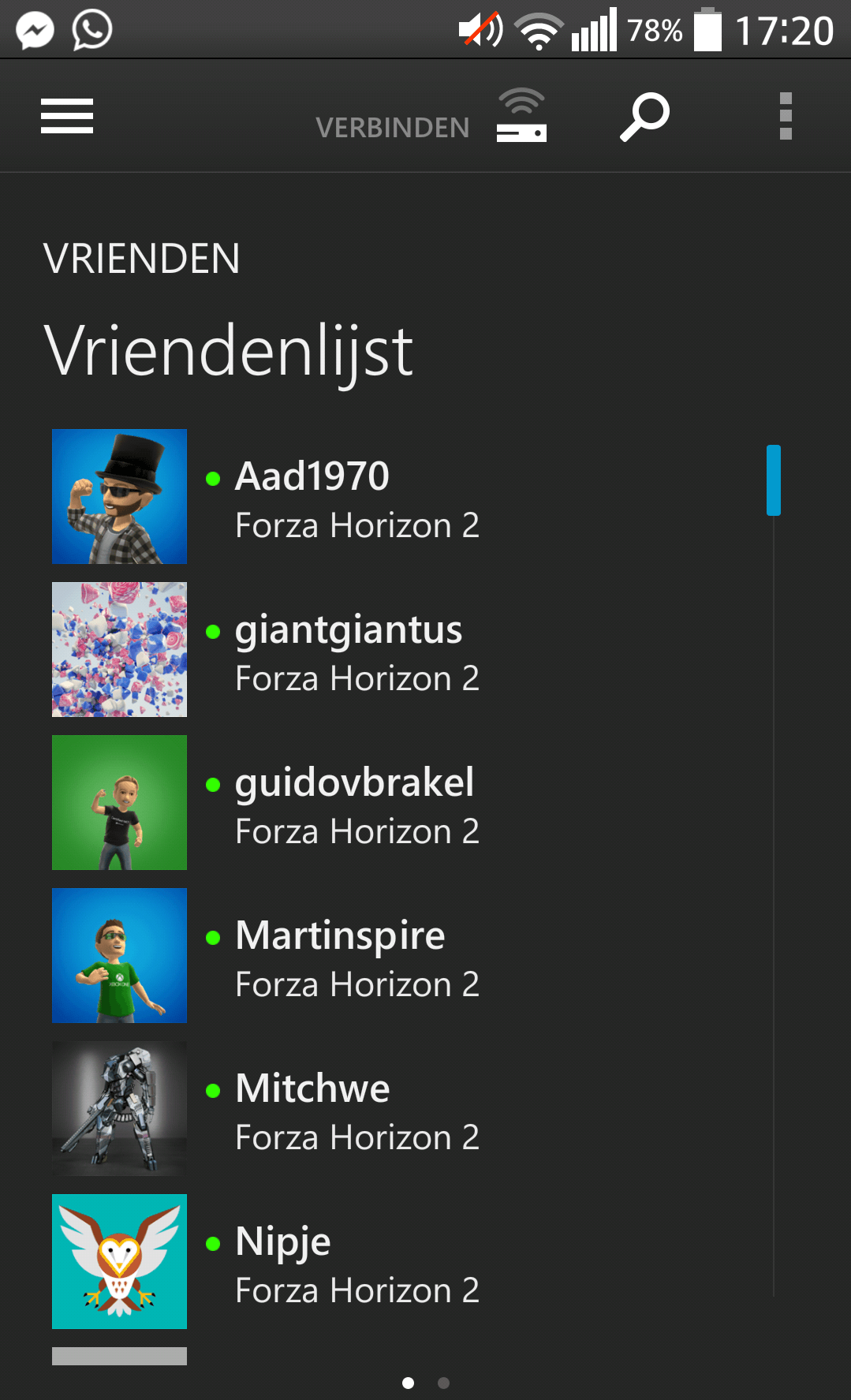Select Mitchwe in friends list
851x1400 pixels.
coord(312,1088)
